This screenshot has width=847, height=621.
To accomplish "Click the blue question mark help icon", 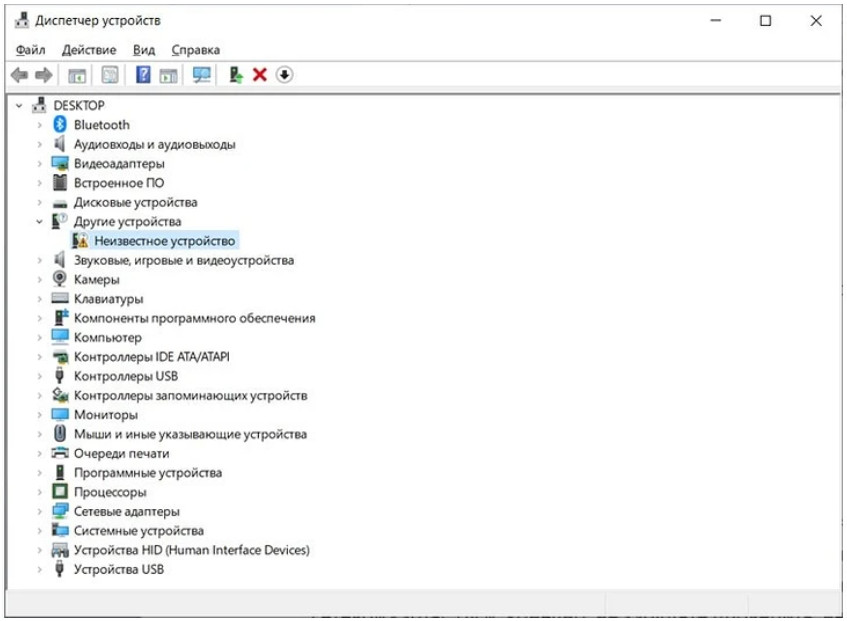I will [143, 75].
